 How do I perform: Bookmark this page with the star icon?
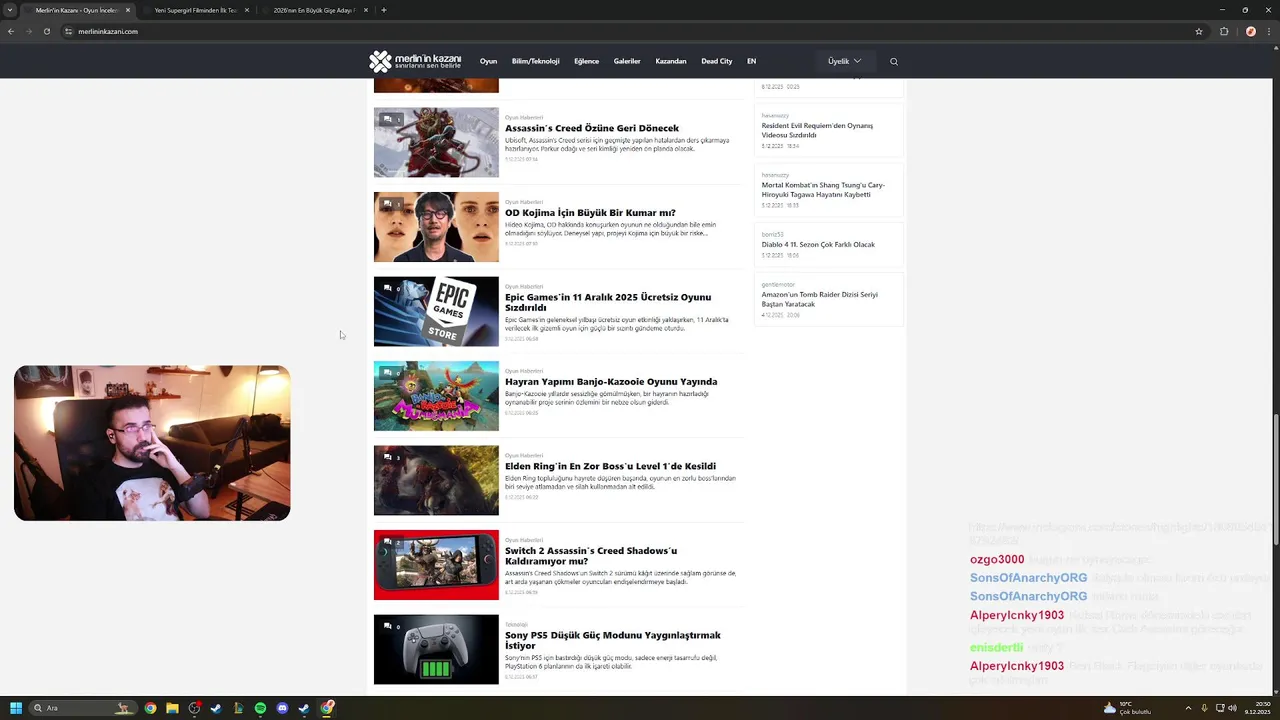[1199, 31]
